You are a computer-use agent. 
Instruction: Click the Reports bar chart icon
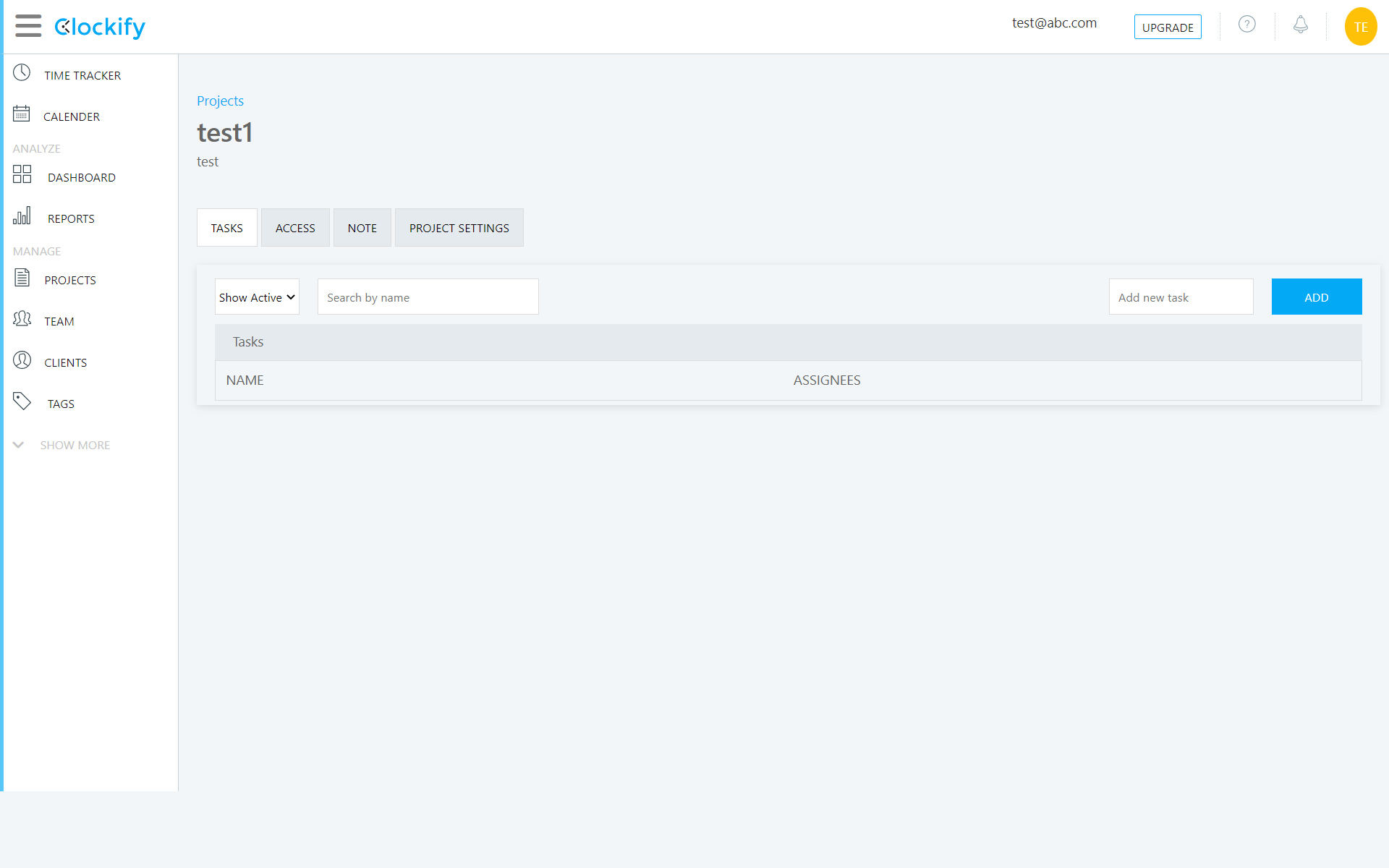pos(22,216)
